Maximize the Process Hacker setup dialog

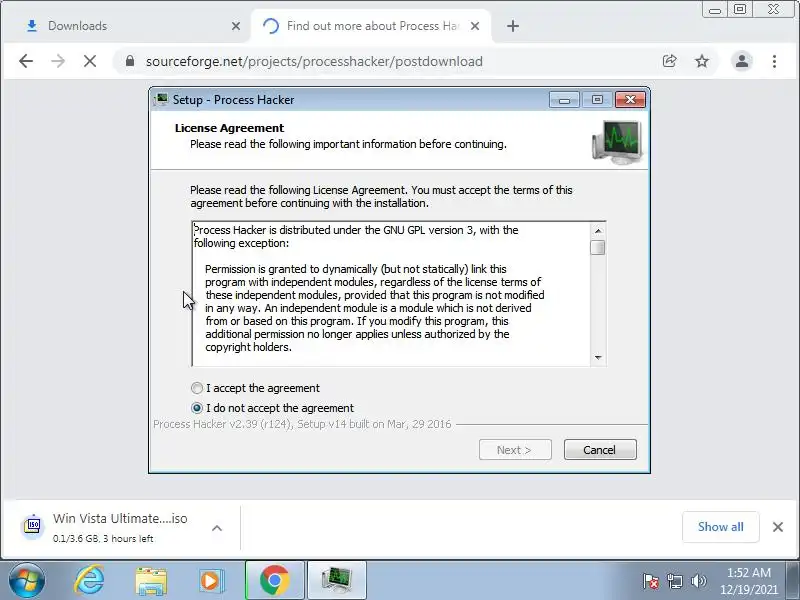[597, 99]
